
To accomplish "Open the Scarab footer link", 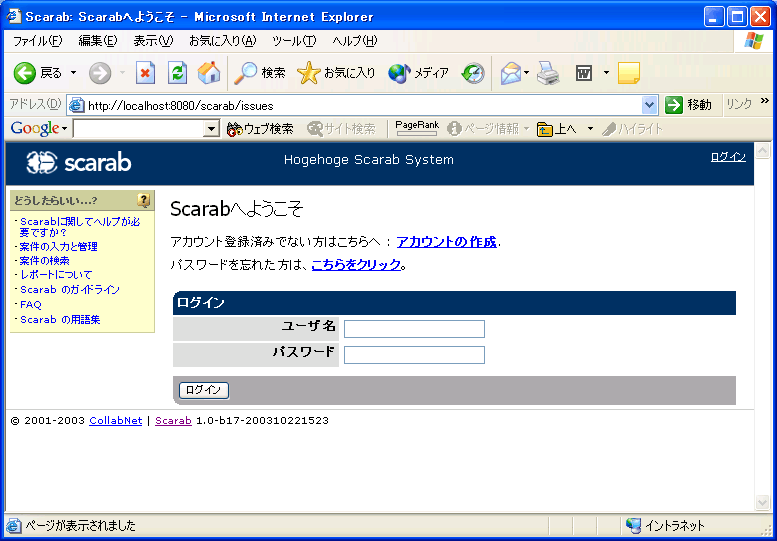I will pos(173,421).
